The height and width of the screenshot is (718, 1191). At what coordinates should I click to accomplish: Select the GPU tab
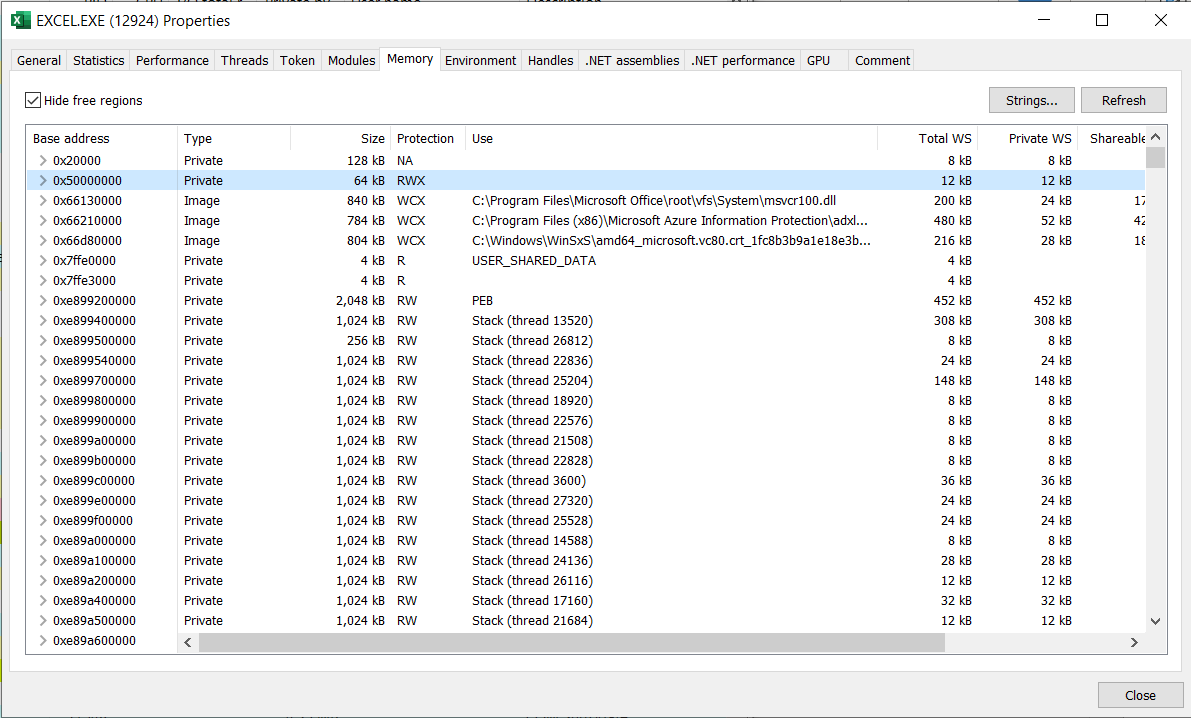[818, 60]
